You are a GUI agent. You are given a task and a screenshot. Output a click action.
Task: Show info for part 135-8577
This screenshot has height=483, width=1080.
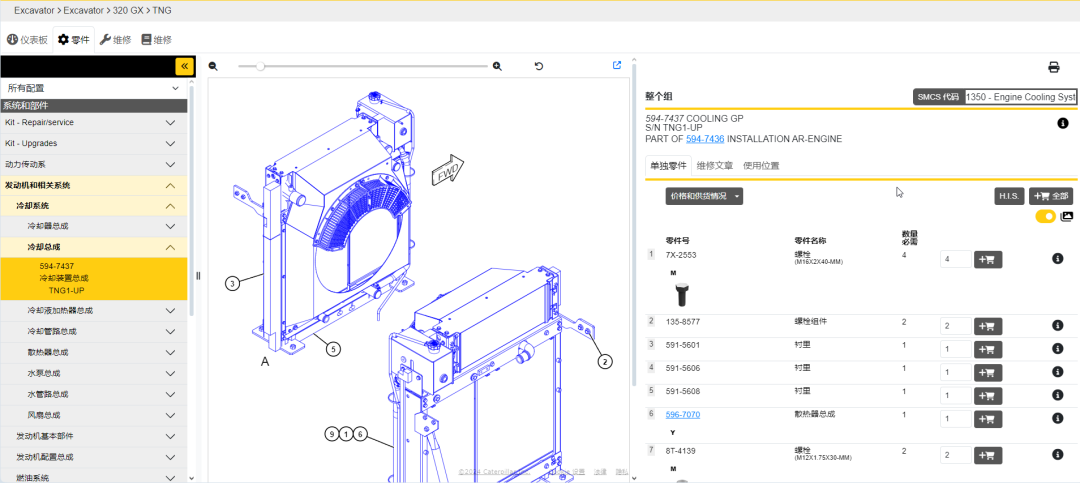tap(1057, 326)
